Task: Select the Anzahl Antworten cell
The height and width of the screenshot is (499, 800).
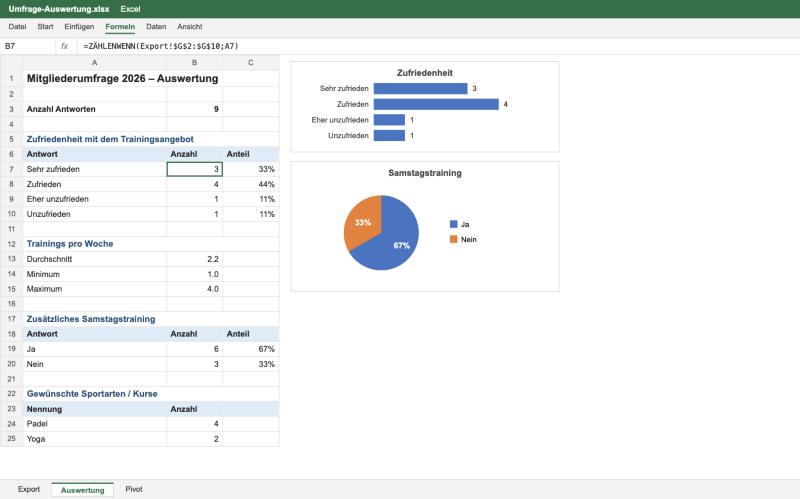Action: tap(94, 109)
